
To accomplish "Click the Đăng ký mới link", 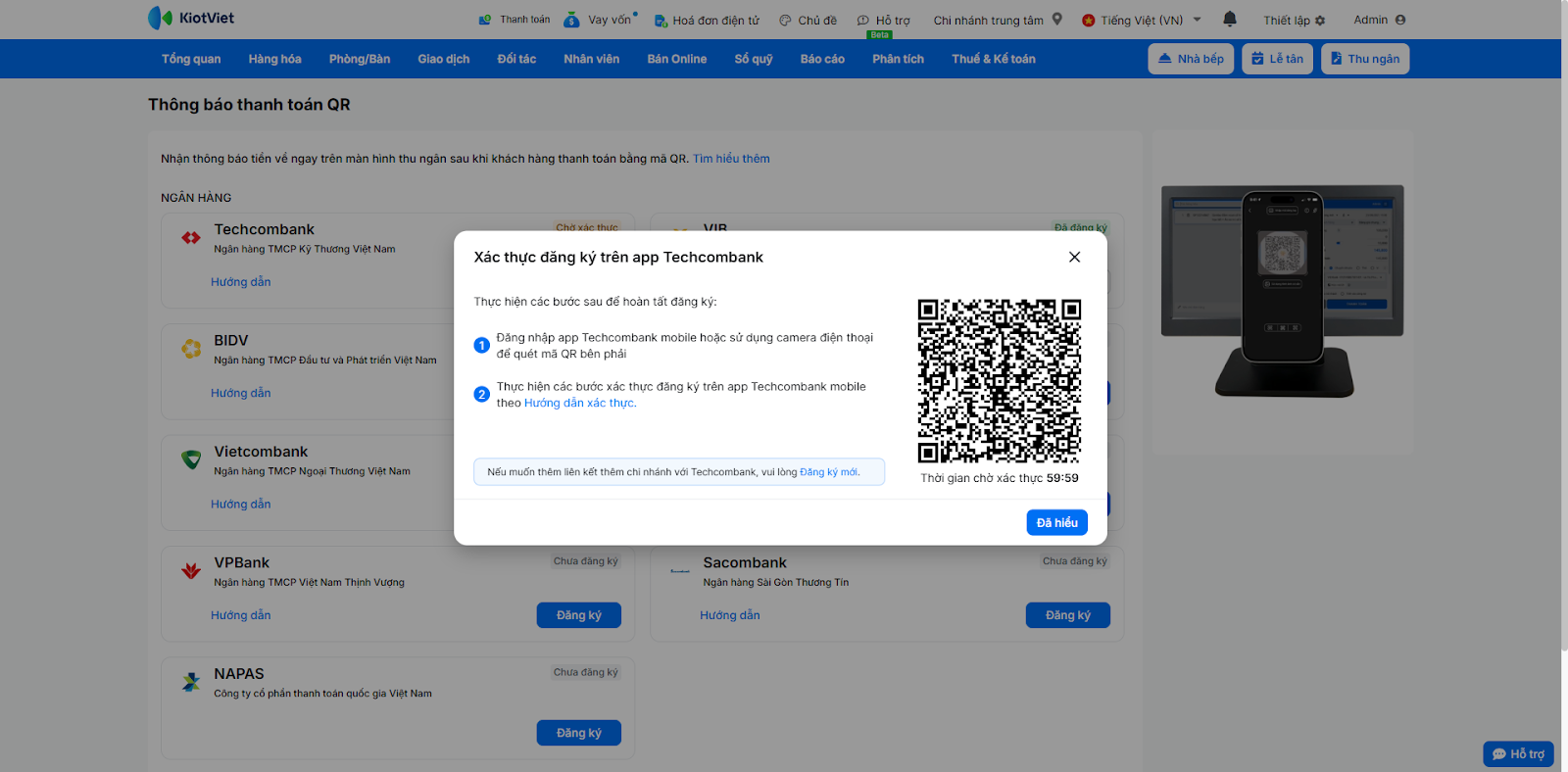I will [x=829, y=472].
